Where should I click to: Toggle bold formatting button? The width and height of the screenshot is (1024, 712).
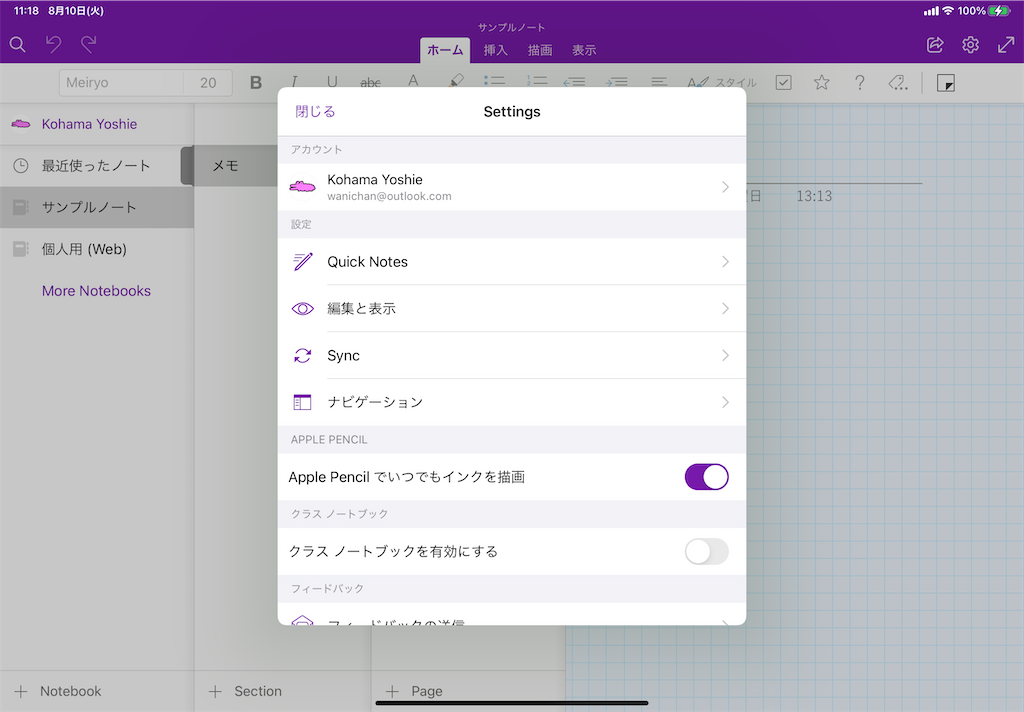(256, 82)
